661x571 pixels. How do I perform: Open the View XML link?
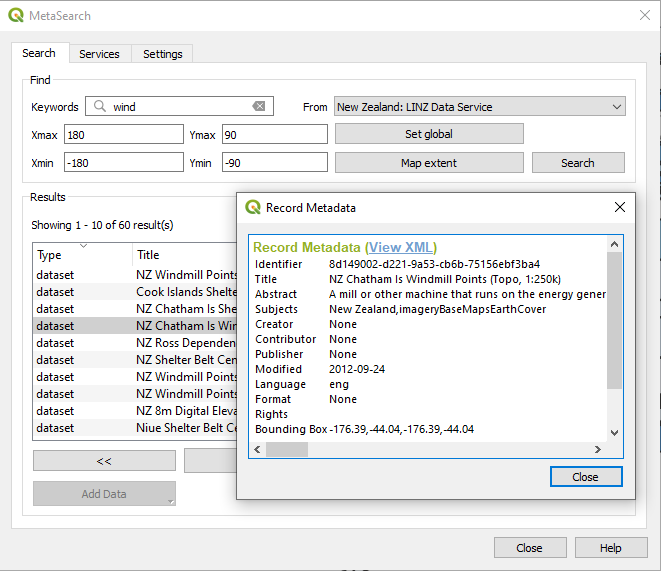point(401,248)
